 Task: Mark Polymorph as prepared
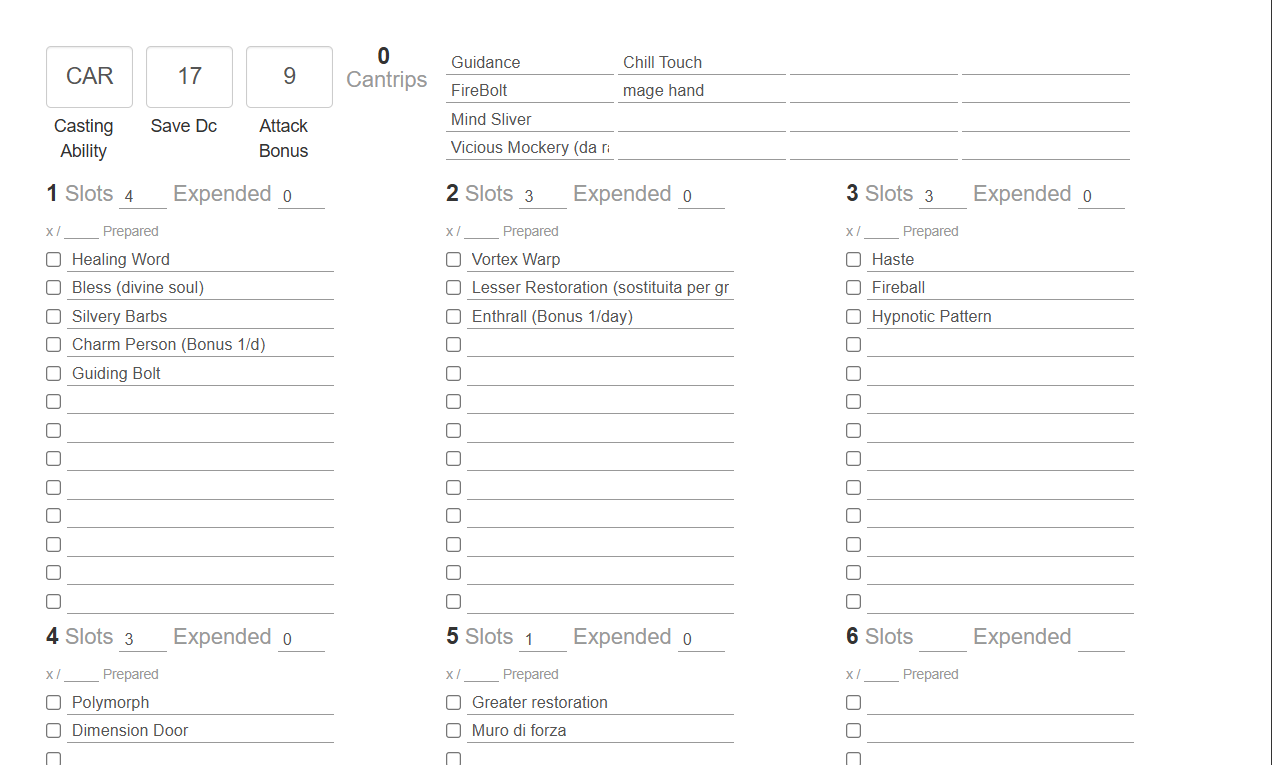(x=53, y=702)
